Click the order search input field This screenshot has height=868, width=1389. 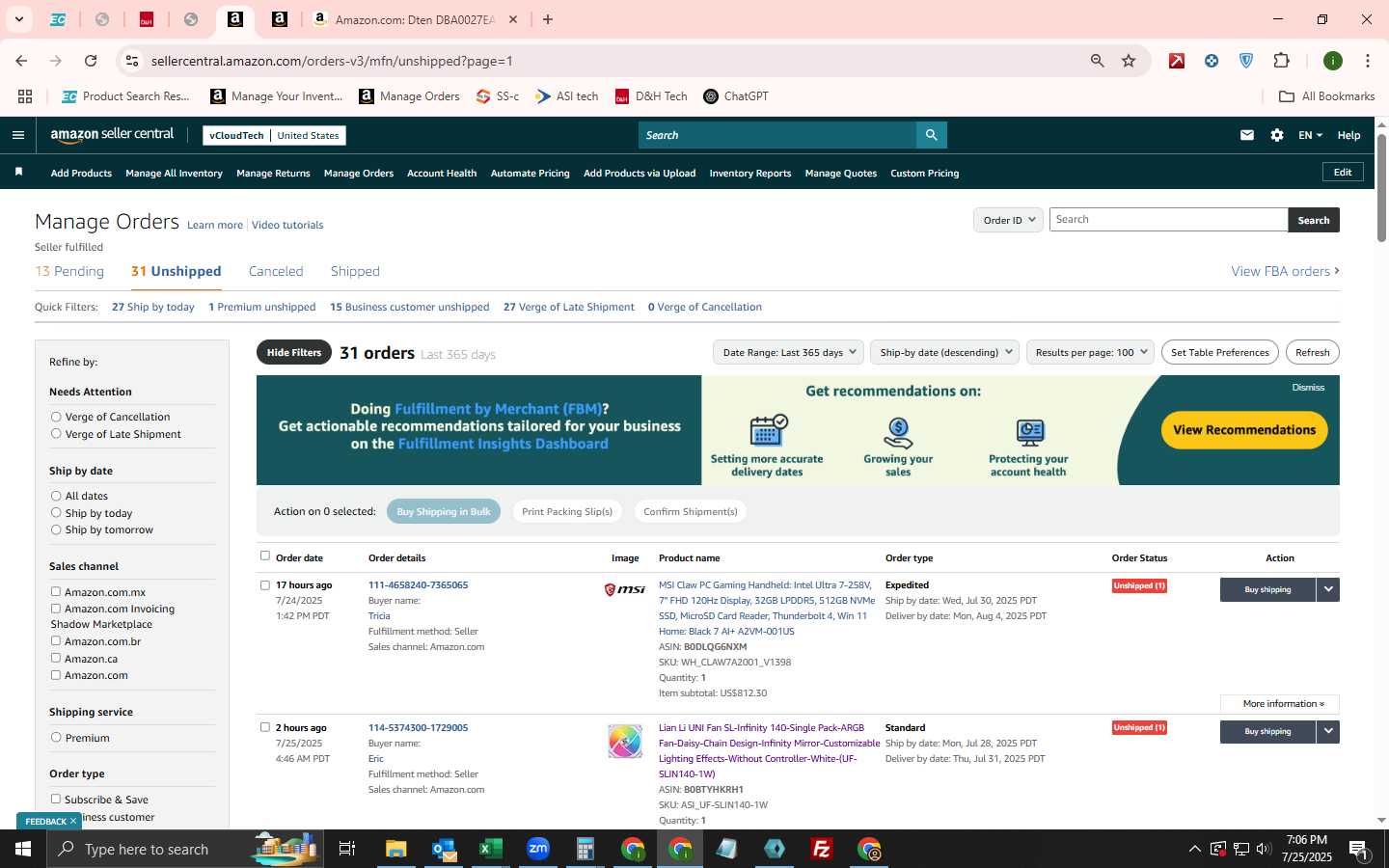point(1168,220)
